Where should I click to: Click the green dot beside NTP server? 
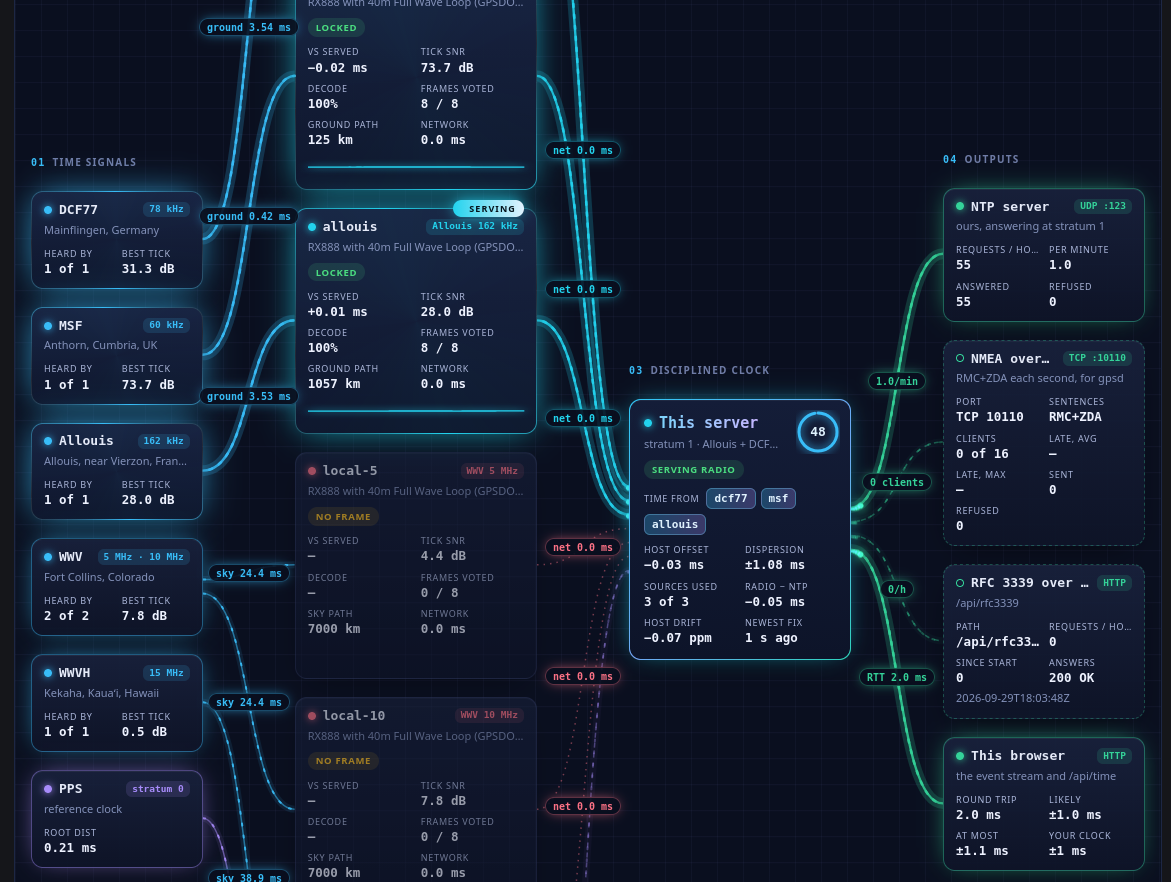point(960,206)
